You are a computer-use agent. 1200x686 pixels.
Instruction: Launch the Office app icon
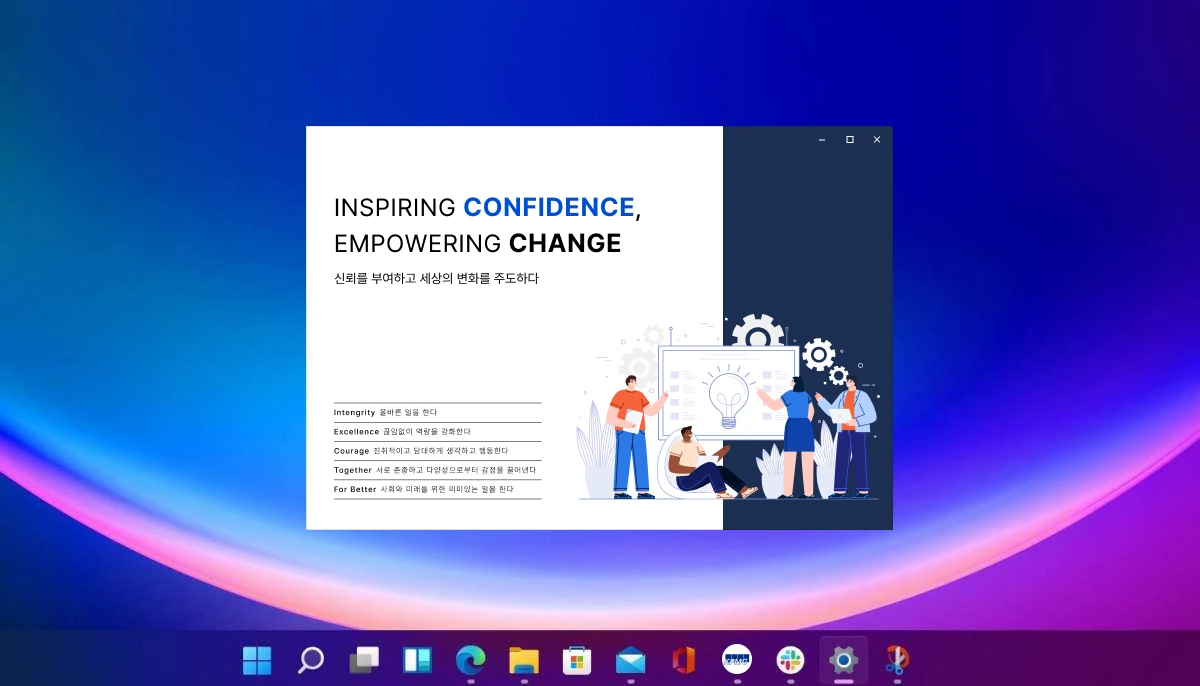pyautogui.click(x=684, y=660)
